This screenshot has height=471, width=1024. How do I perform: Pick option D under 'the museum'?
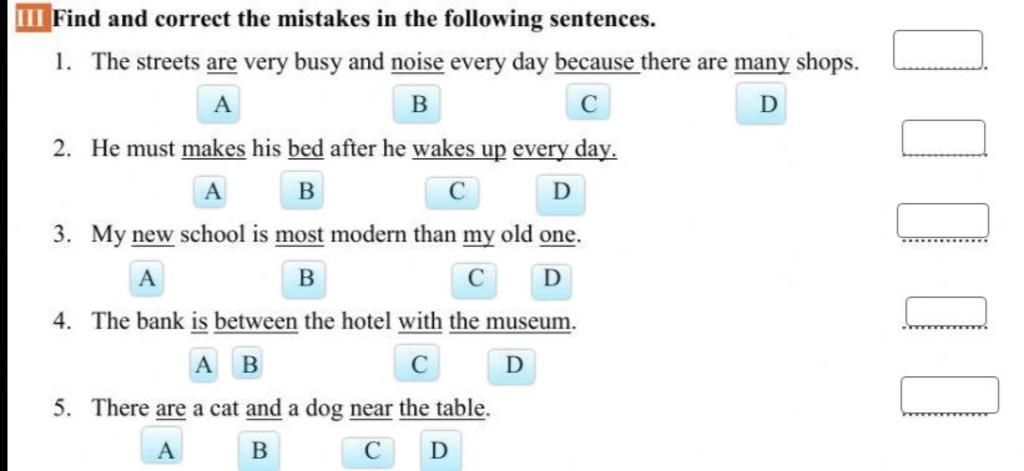tap(514, 365)
